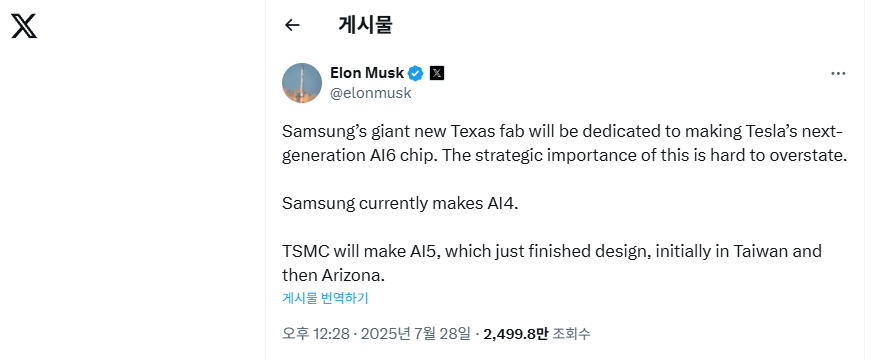Click the 2,499.8만 view count
Image resolution: width=871 pixels, height=360 pixels.
pos(515,334)
